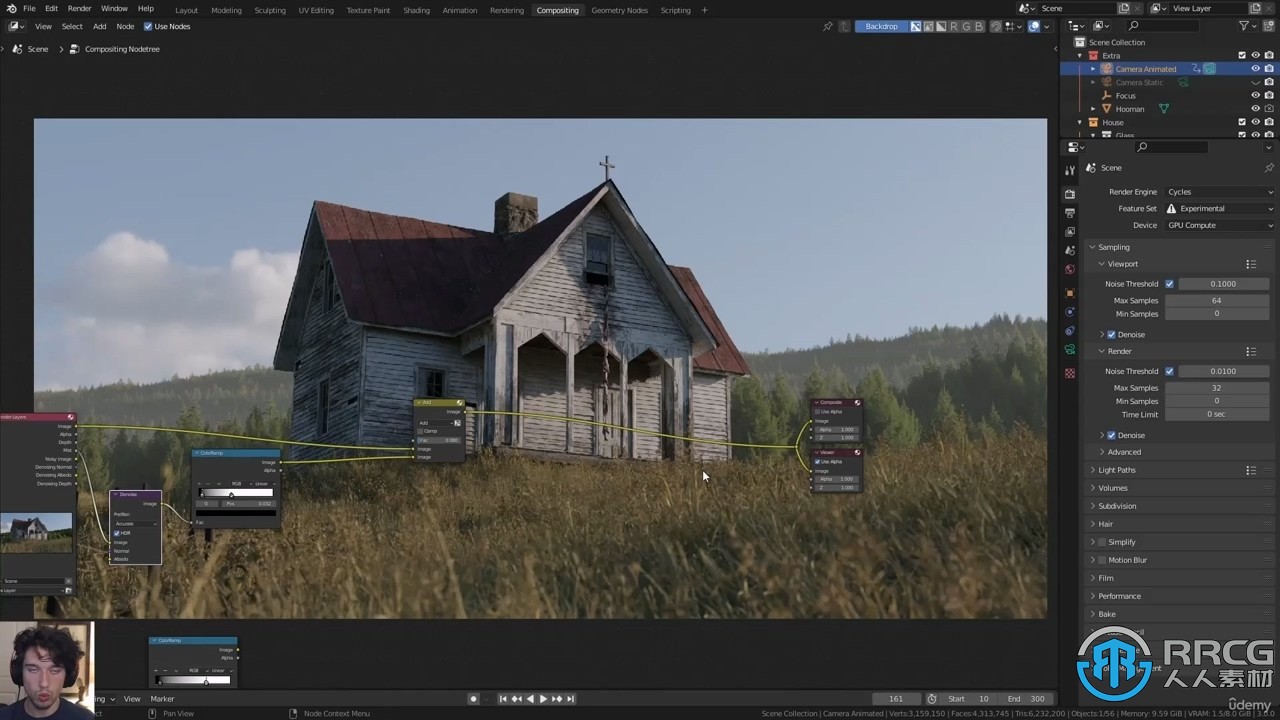The image size is (1280, 720).
Task: Switch to the Shading workspace tab
Action: coord(416,10)
